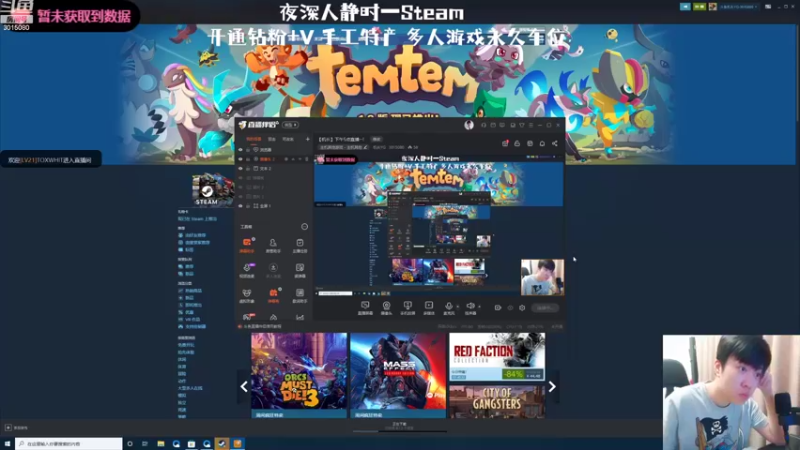Click the Steam downloads bar at the bottom center
800x450 pixels.
click(x=399, y=426)
